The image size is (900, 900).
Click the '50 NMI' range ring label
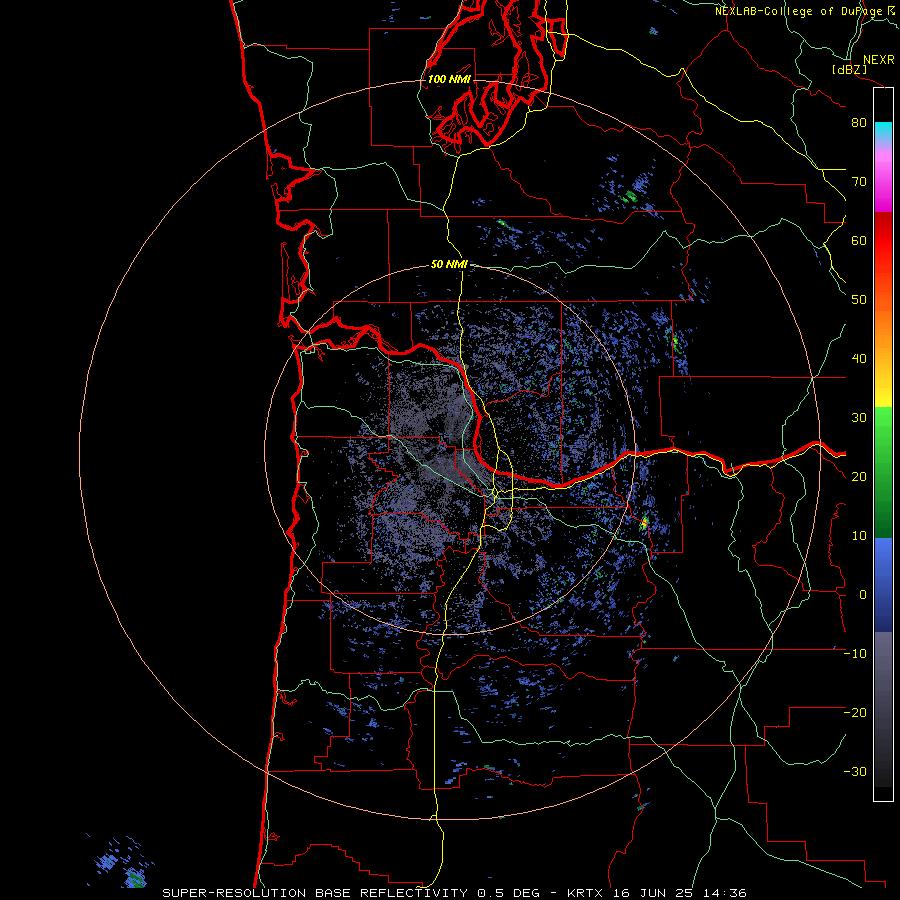[449, 264]
